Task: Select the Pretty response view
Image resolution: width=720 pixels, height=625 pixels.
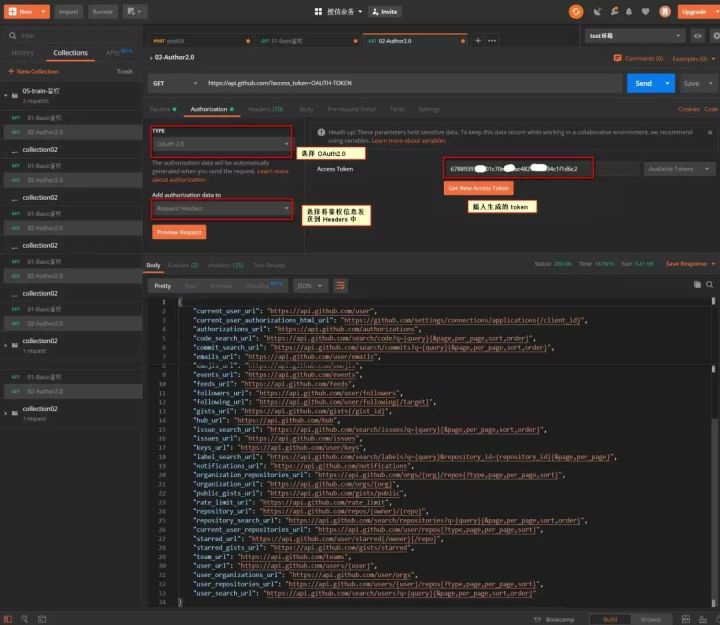Action: click(163, 286)
